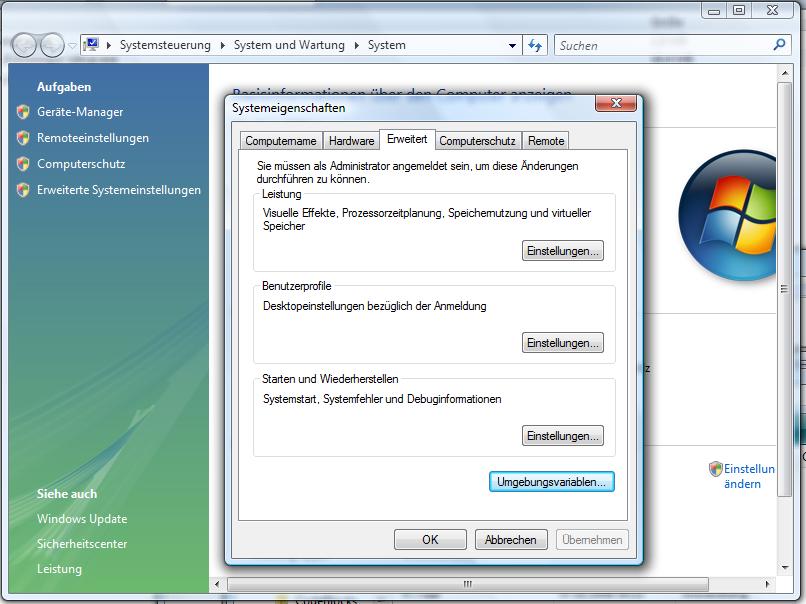Viewport: 806px width, 604px height.
Task: Click the back navigation arrow
Action: click(24, 45)
